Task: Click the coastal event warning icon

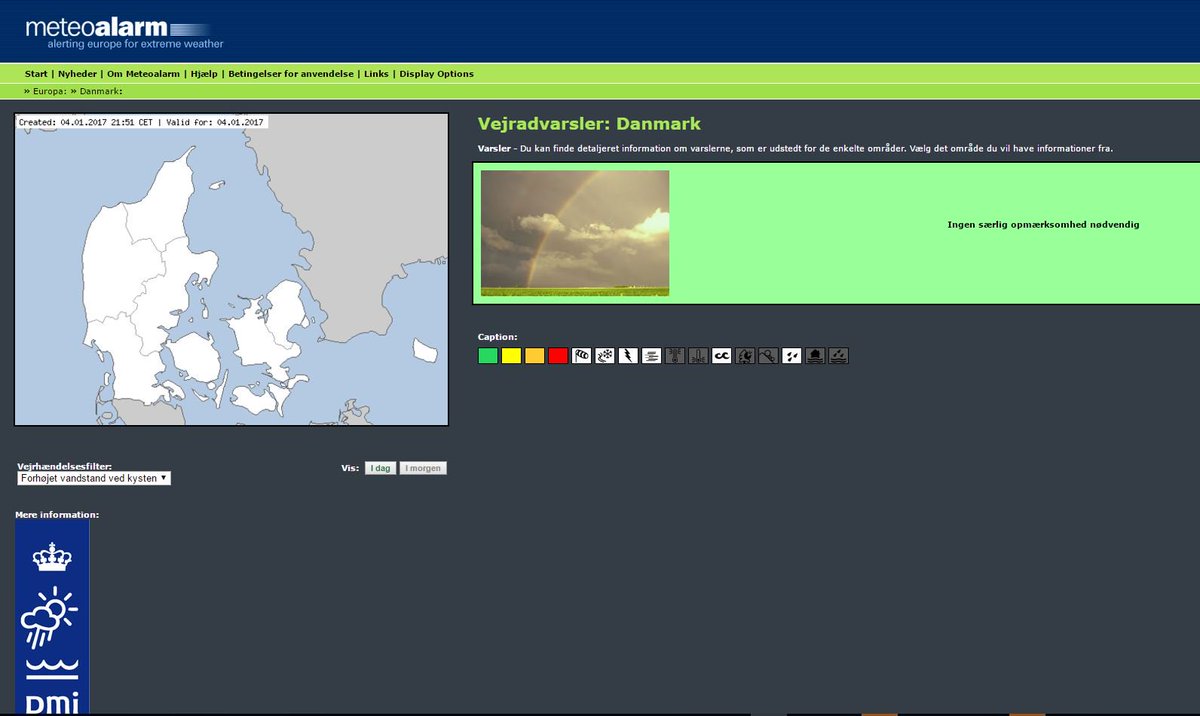Action: coord(720,355)
